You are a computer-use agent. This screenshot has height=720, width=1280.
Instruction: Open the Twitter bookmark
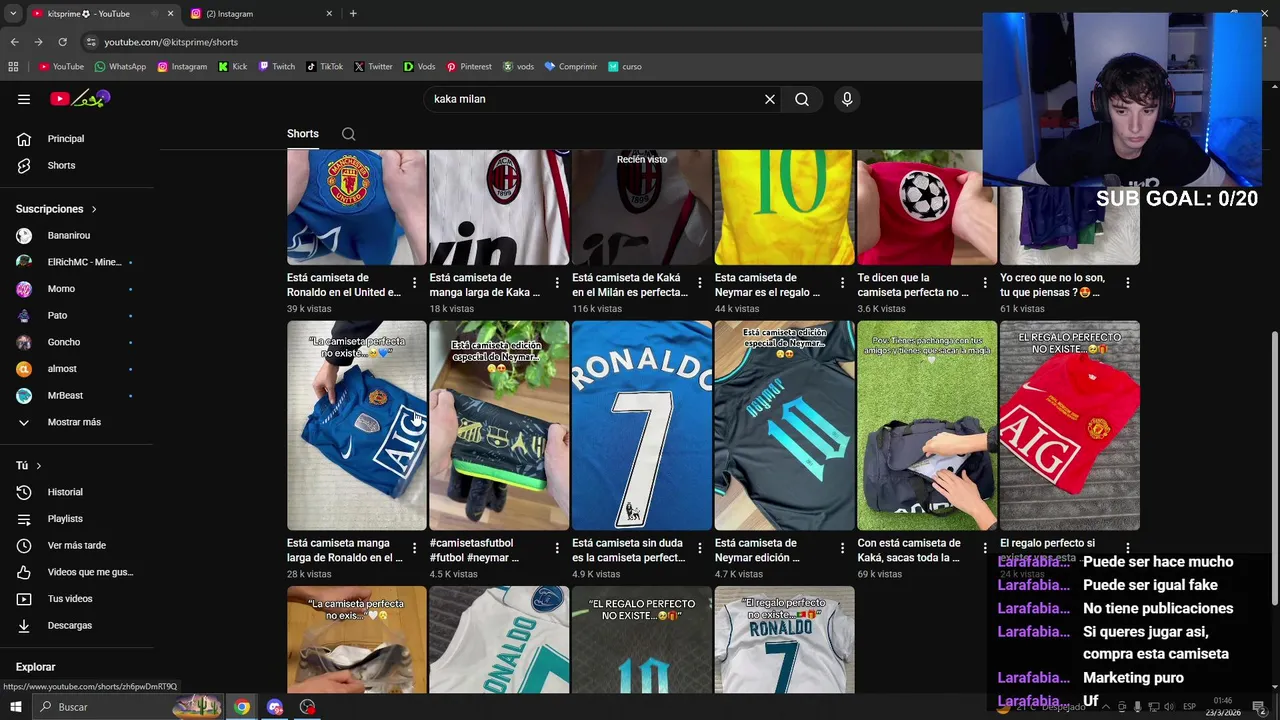pos(373,67)
